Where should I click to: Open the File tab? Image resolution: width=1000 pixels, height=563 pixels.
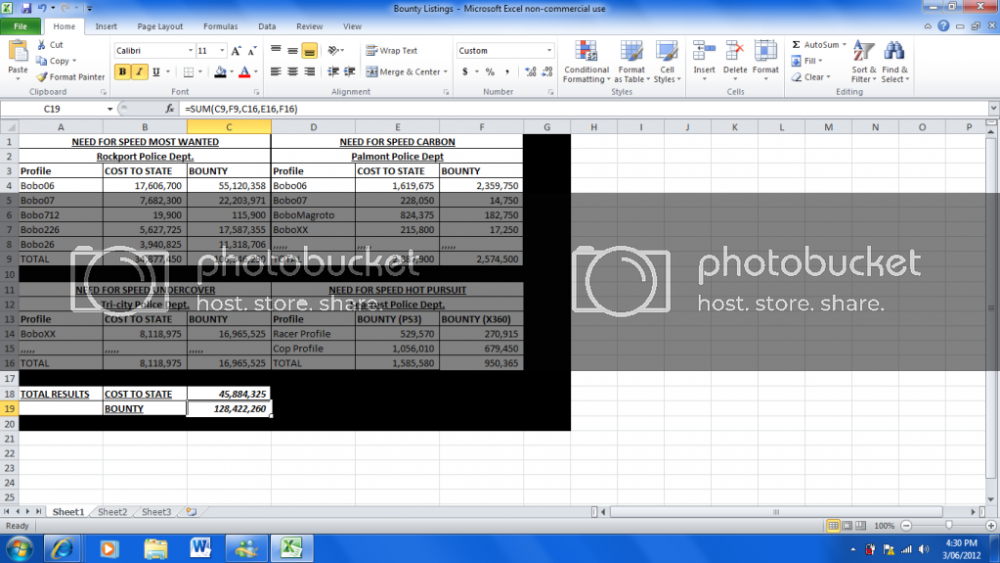tap(20, 26)
